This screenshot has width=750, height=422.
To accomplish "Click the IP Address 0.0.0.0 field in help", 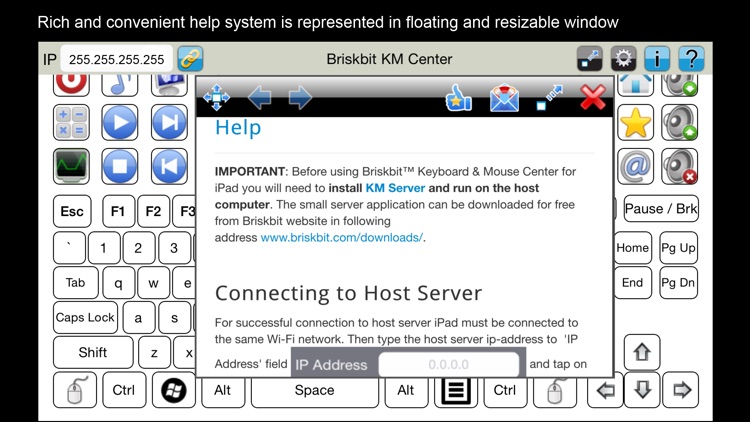I will coord(448,364).
